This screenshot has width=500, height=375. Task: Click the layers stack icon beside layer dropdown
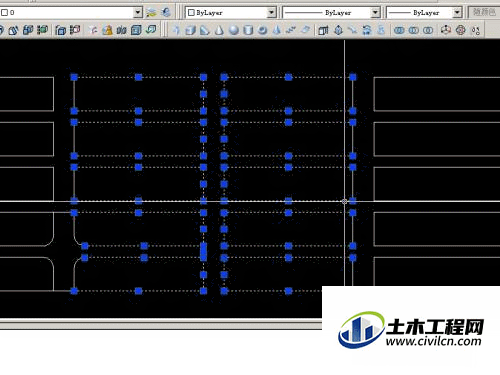pyautogui.click(x=151, y=13)
